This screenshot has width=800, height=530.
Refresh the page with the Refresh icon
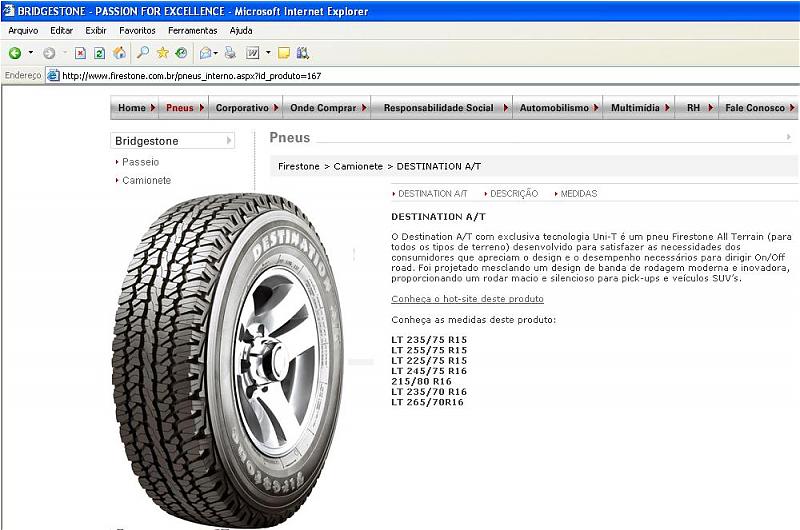point(99,53)
